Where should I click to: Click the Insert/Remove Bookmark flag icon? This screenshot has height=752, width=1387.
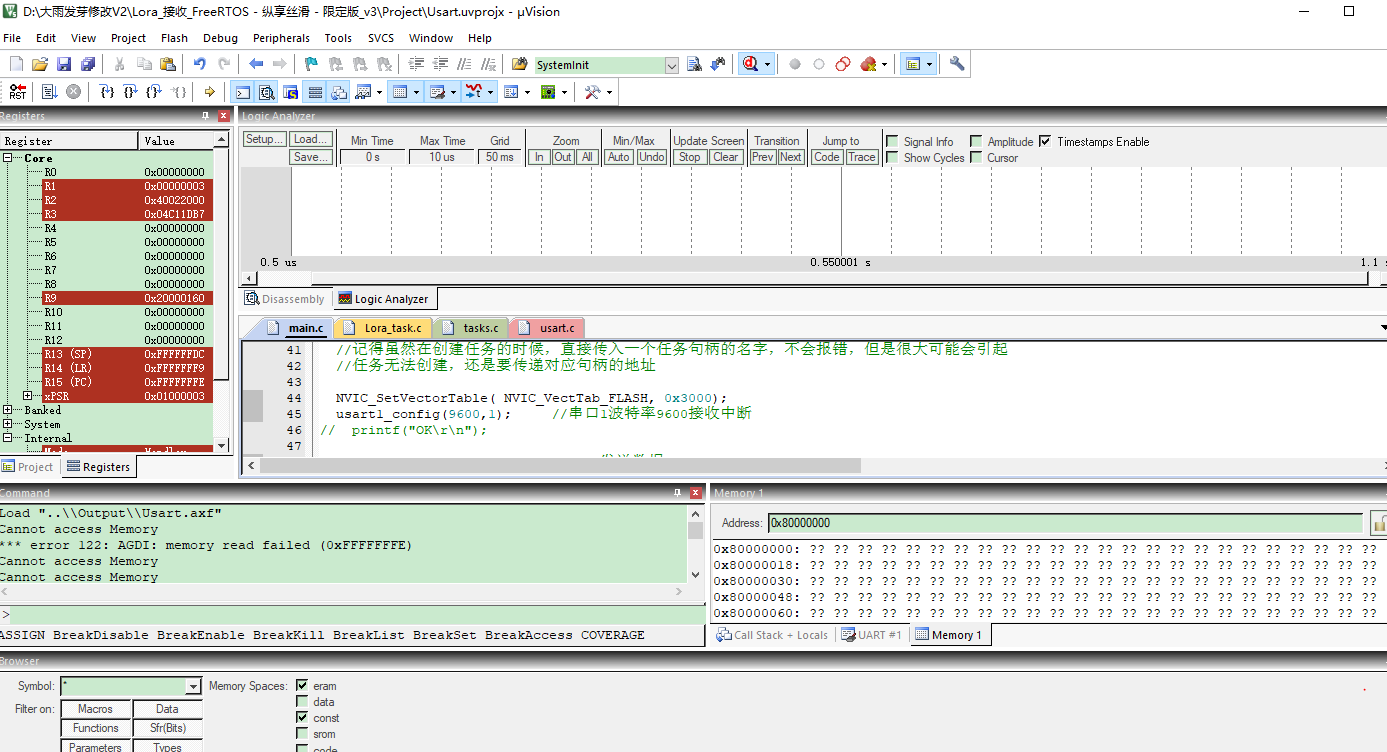(311, 64)
